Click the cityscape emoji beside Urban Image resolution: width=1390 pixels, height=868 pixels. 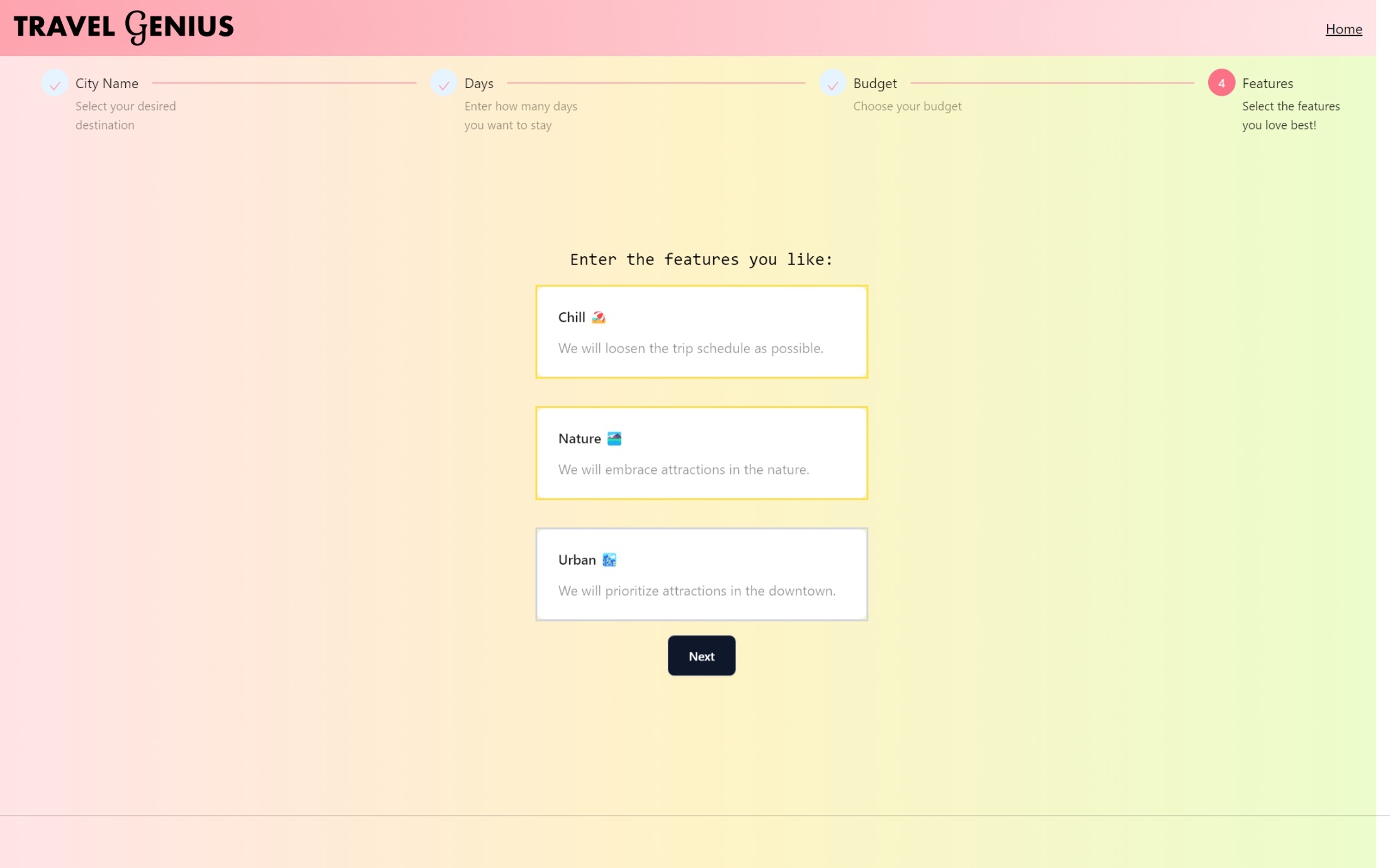(609, 560)
